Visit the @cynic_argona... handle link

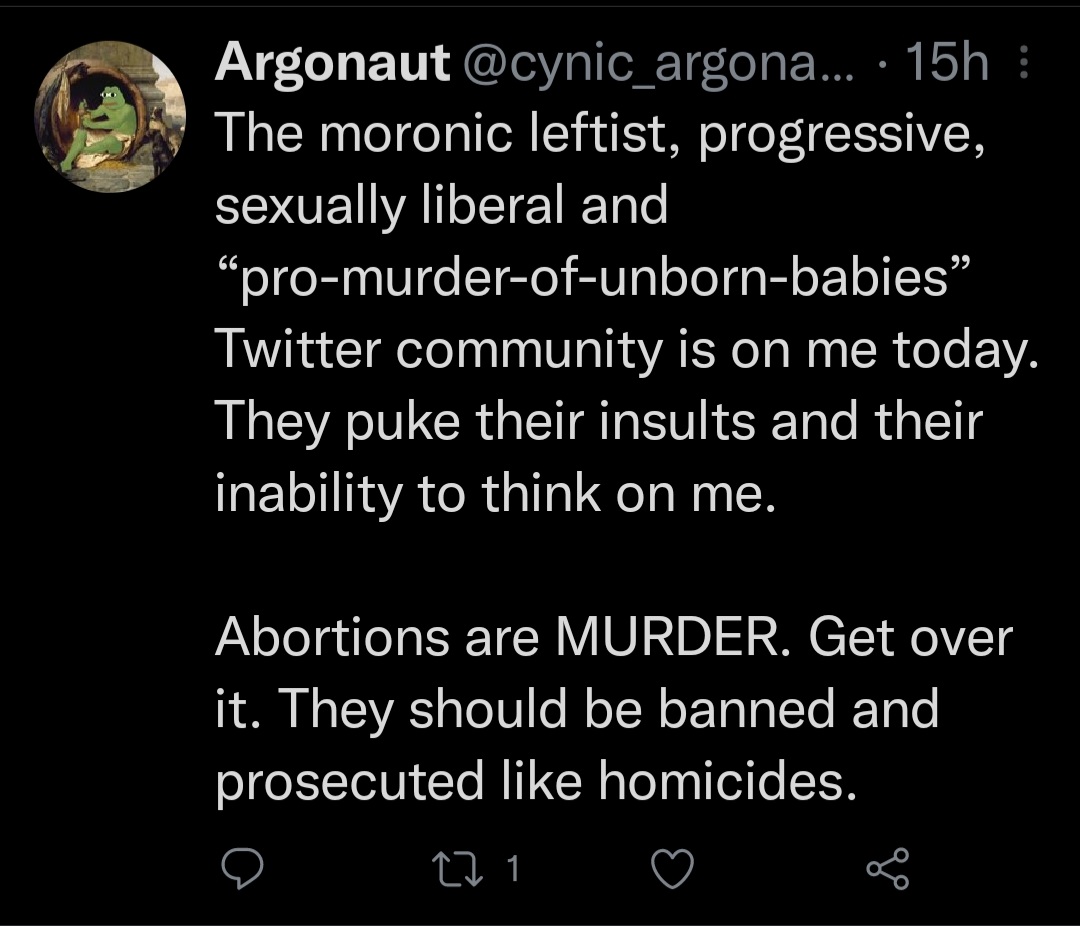658,64
